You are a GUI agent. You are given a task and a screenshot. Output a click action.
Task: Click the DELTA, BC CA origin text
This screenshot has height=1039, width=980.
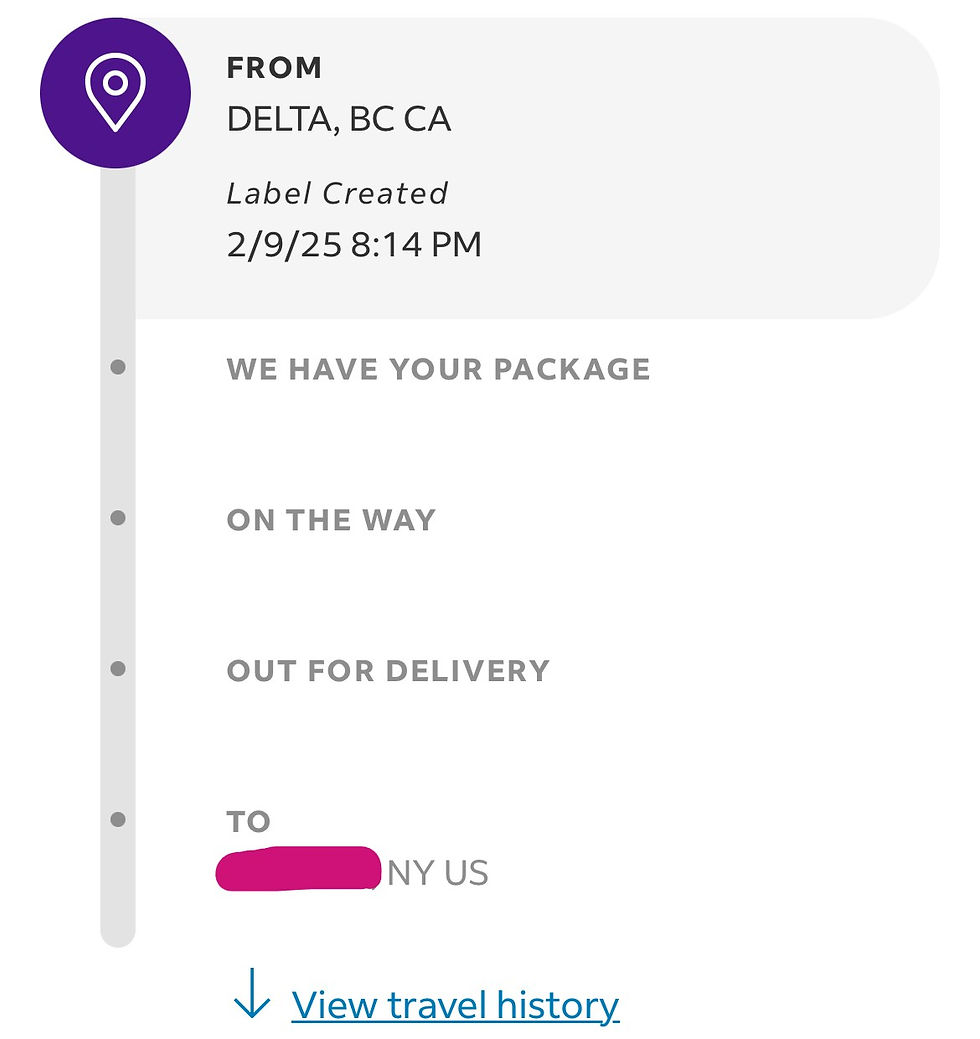point(338,119)
